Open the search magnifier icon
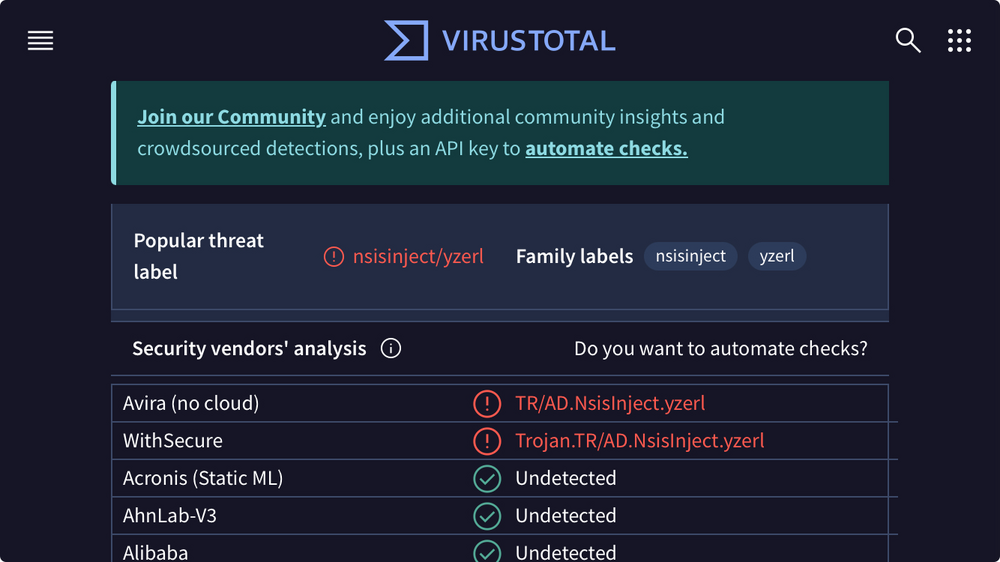The height and width of the screenshot is (562, 1000). point(908,40)
